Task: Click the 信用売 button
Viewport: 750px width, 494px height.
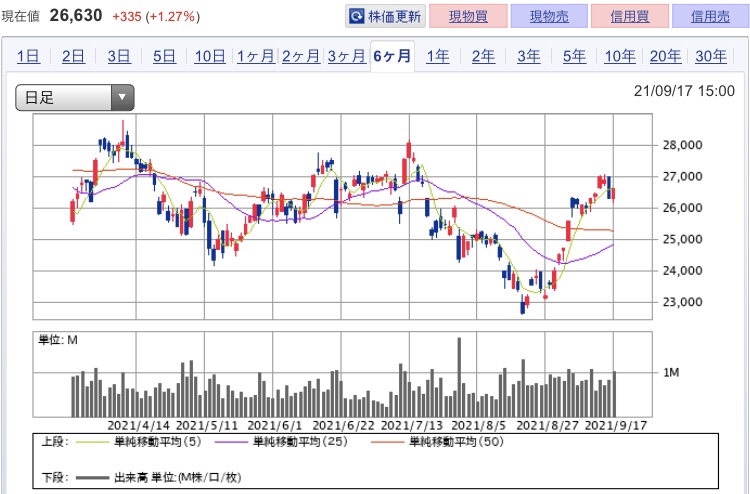Action: tap(708, 17)
